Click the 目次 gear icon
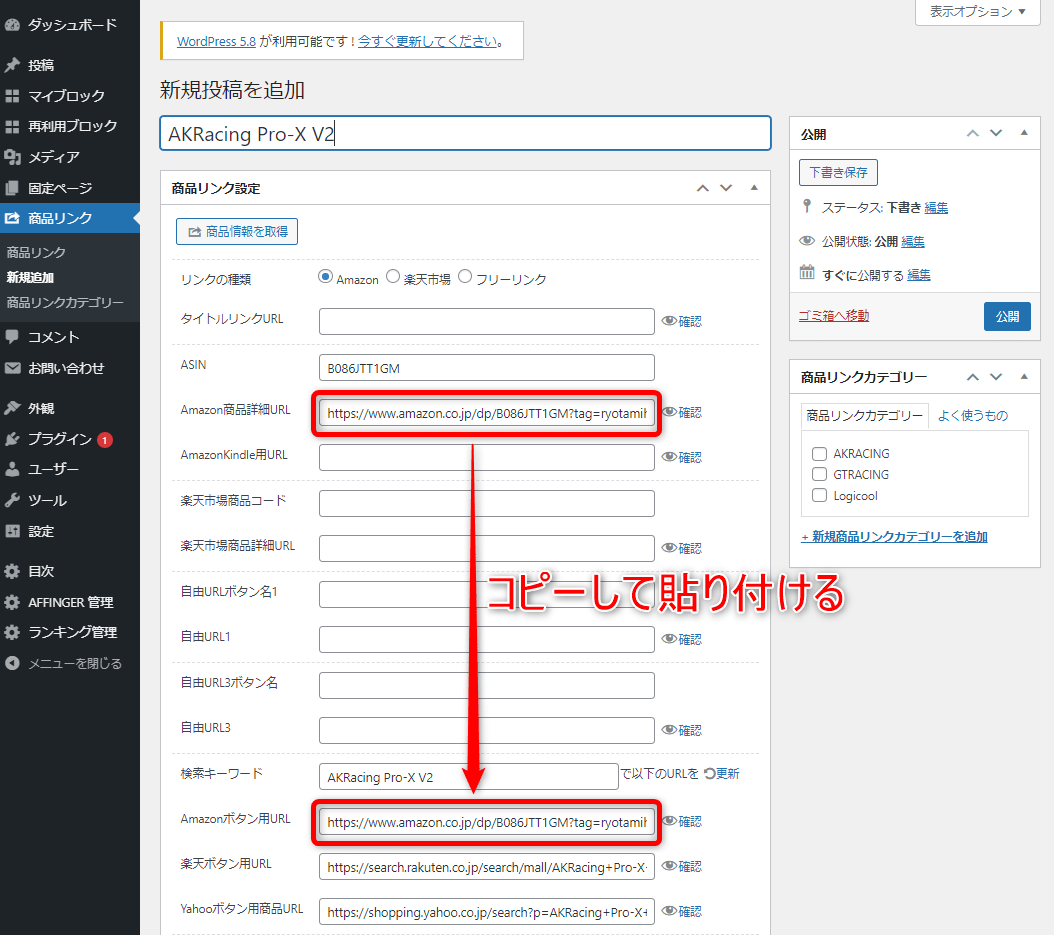 [12, 571]
